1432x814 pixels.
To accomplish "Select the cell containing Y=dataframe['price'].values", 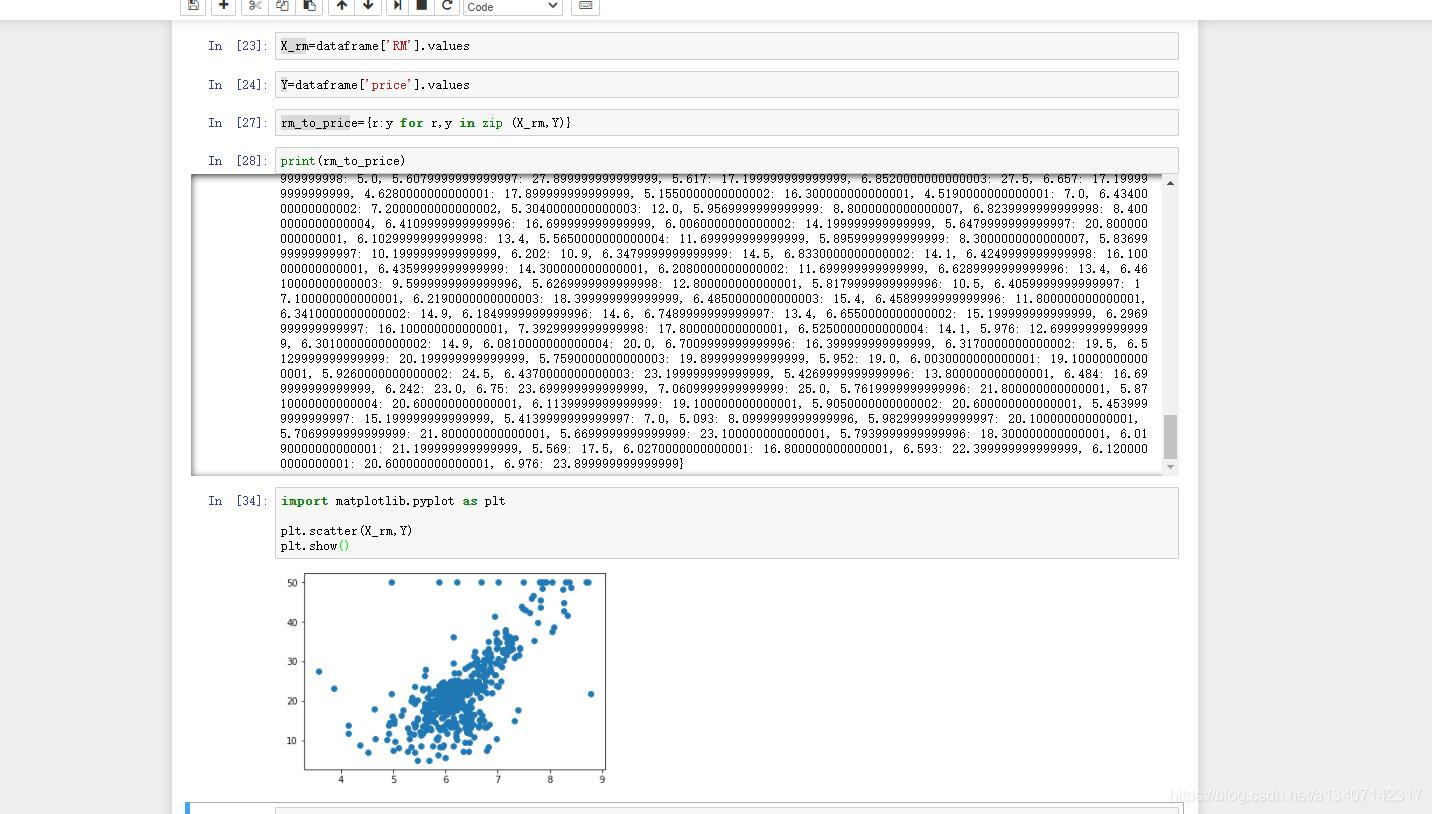I will coord(726,85).
